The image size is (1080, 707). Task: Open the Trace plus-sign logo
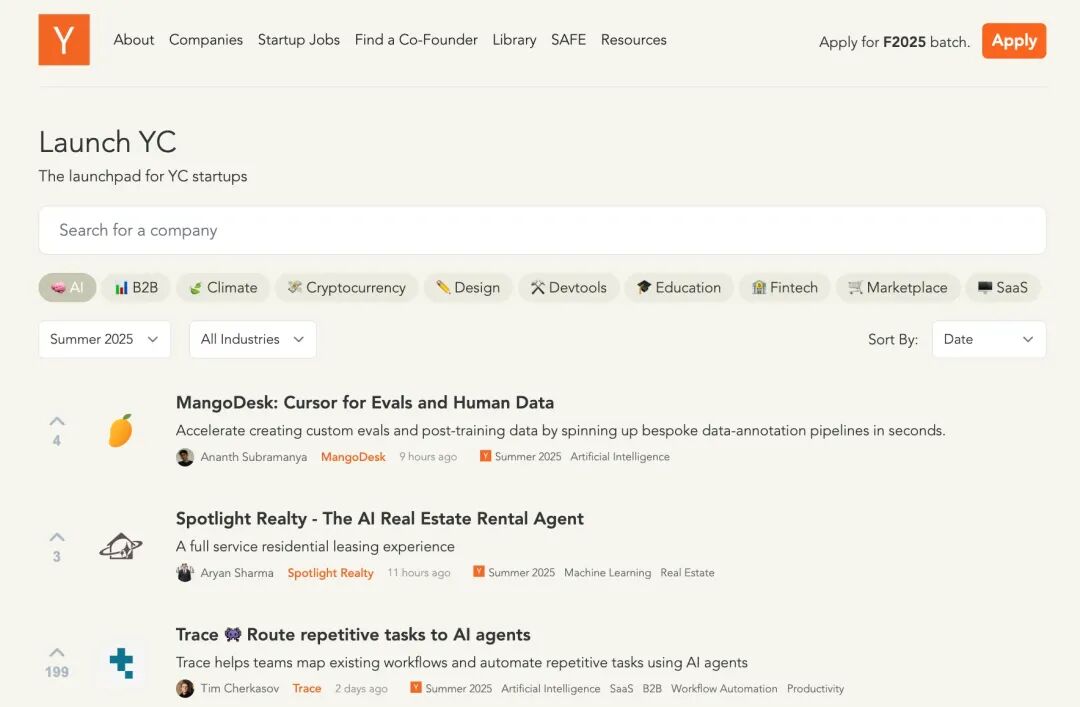(x=121, y=663)
